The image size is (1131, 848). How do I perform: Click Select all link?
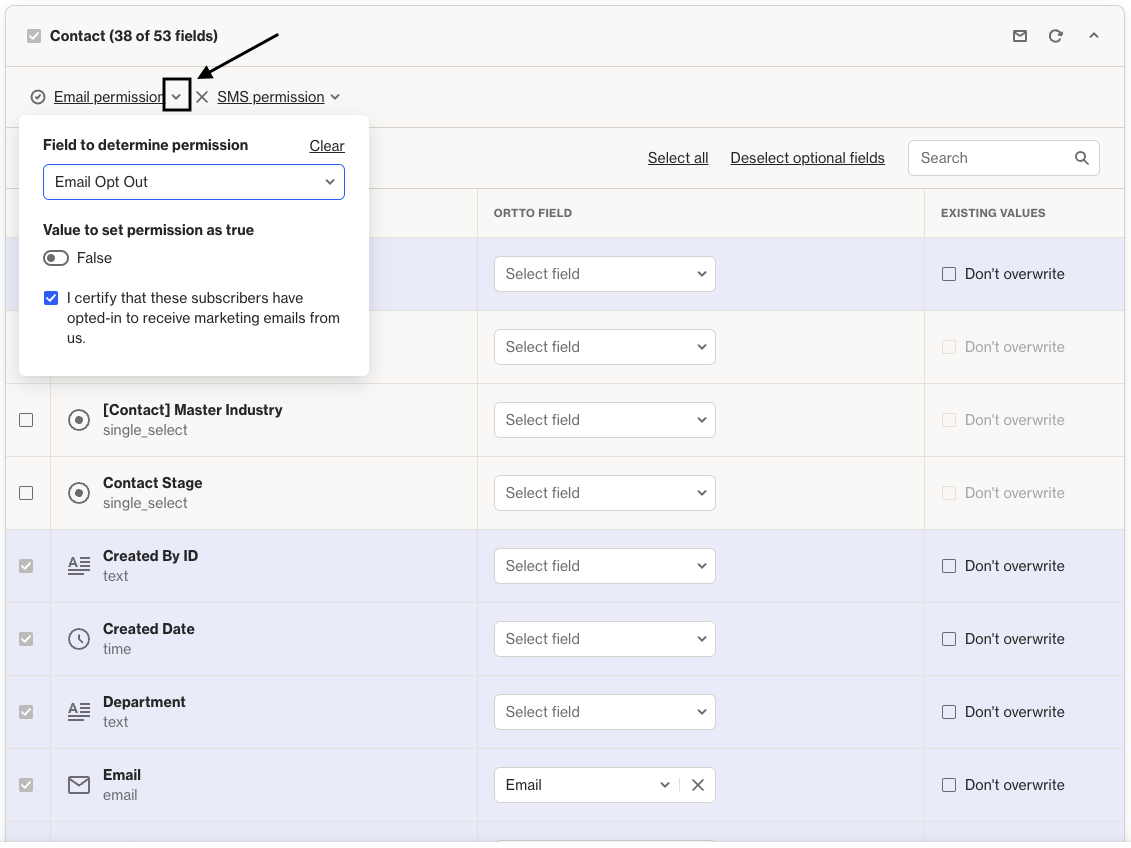pos(678,158)
